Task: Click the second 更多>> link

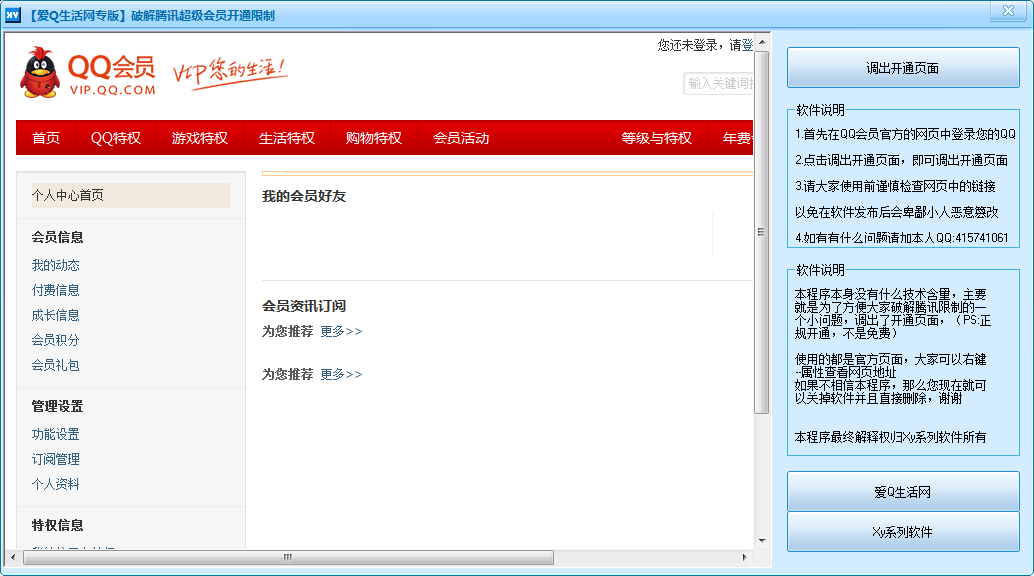Action: (x=342, y=374)
